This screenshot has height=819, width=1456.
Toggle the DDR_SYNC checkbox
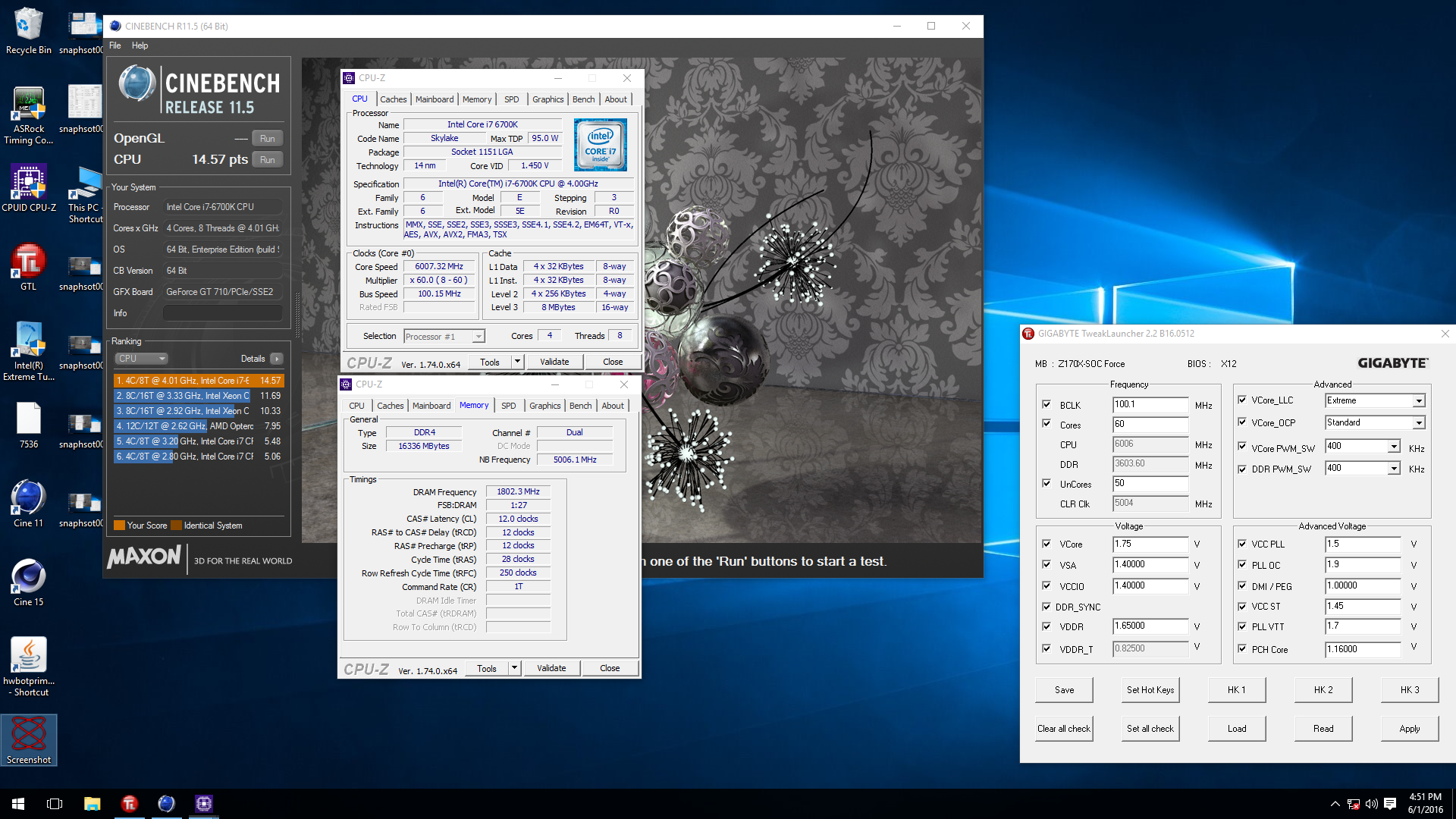pyautogui.click(x=1046, y=607)
